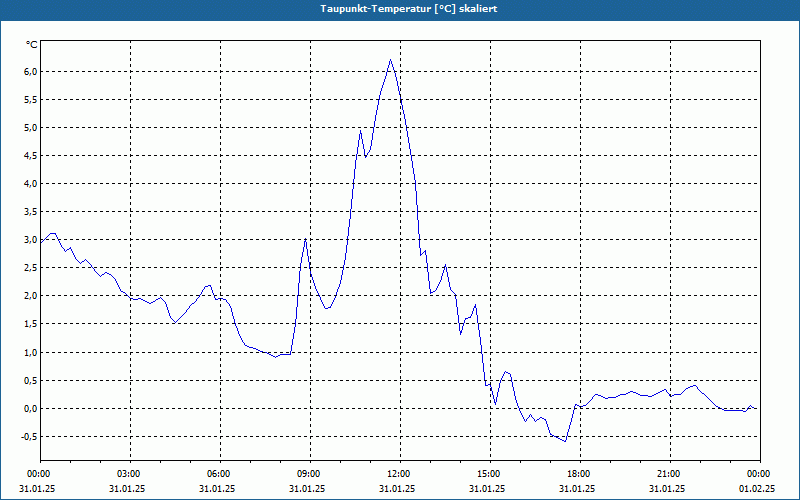Click the 03:00 time label
The height and width of the screenshot is (500, 800).
131,474
